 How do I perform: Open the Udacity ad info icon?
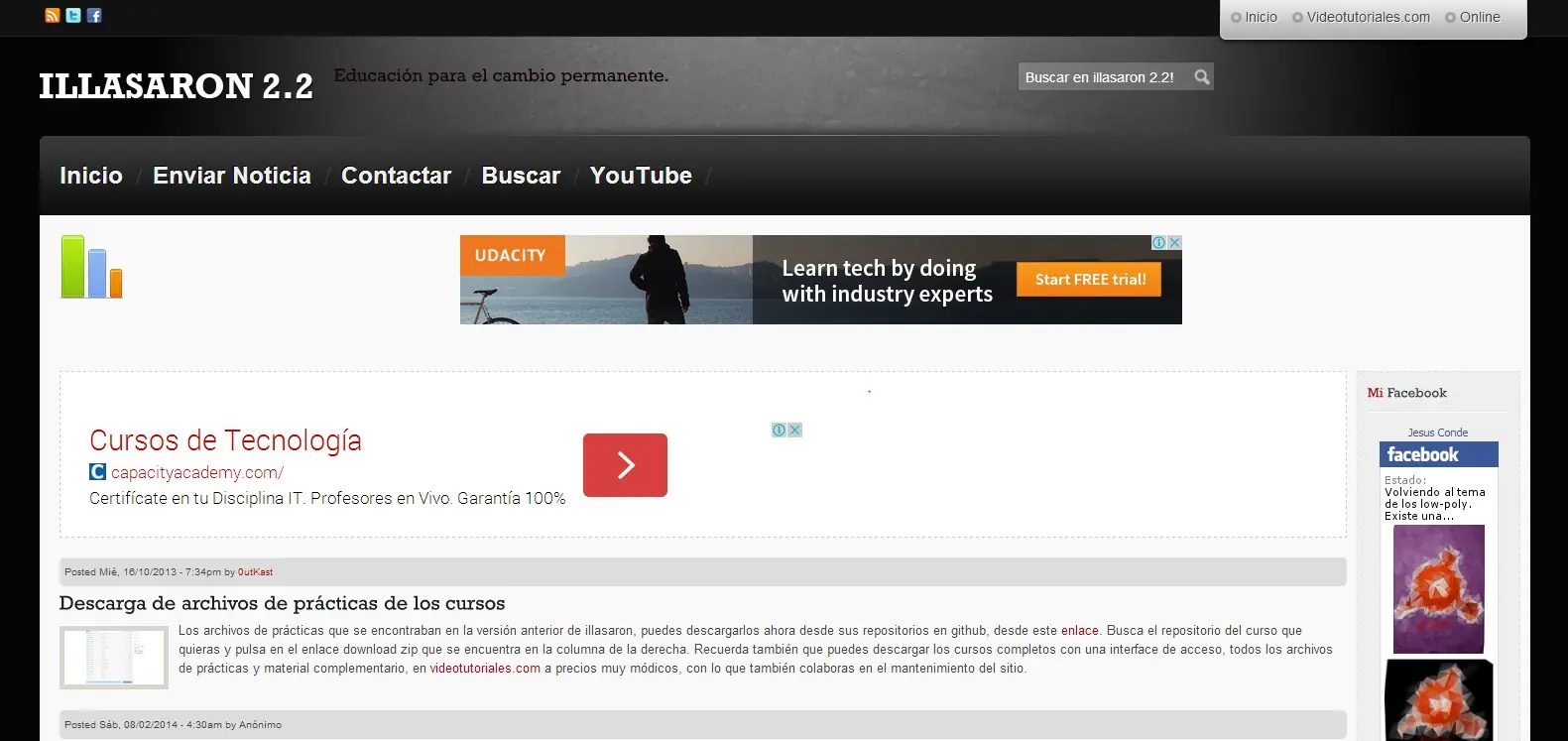point(1158,242)
